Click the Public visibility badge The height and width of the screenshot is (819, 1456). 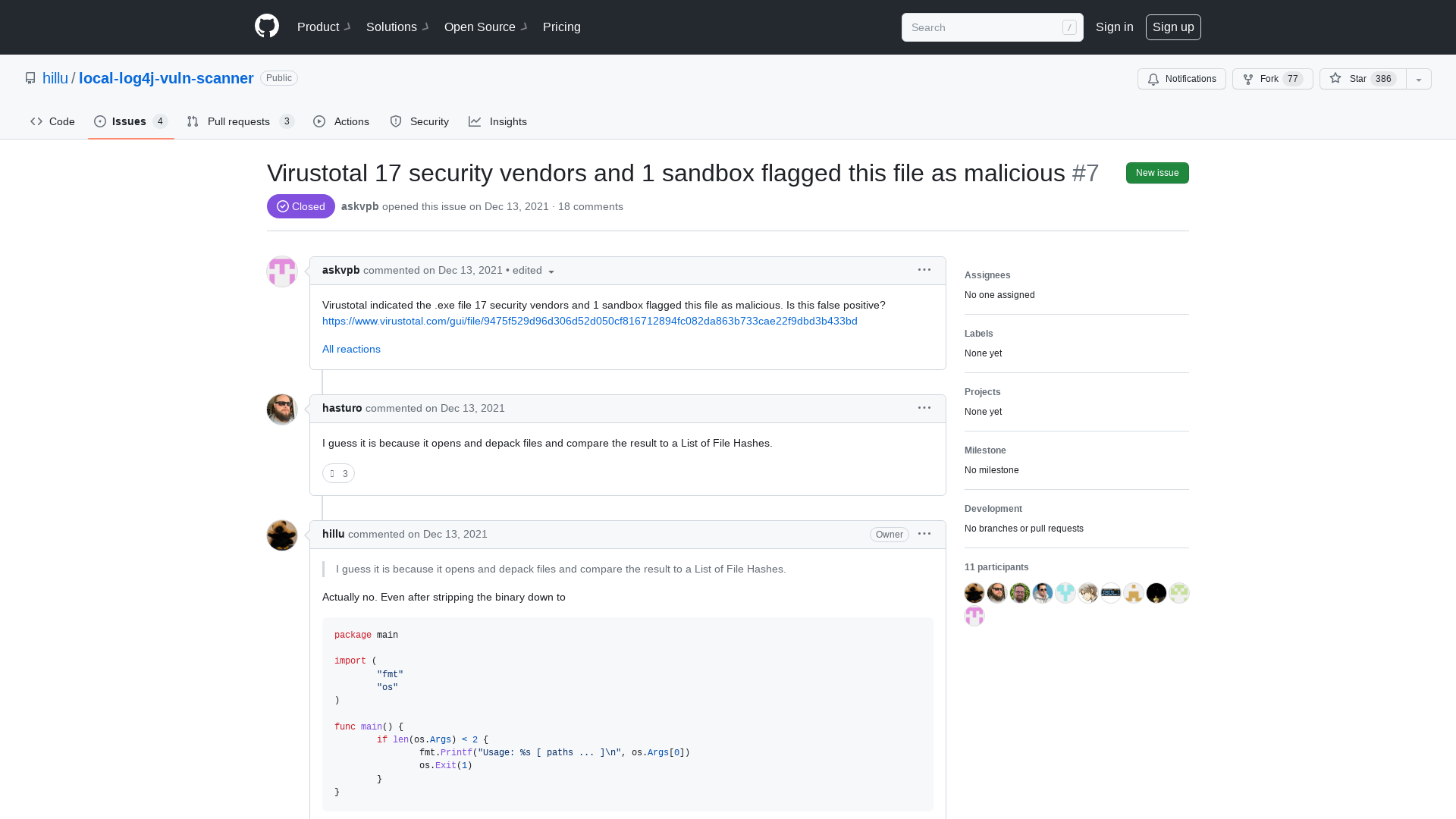pos(279,78)
